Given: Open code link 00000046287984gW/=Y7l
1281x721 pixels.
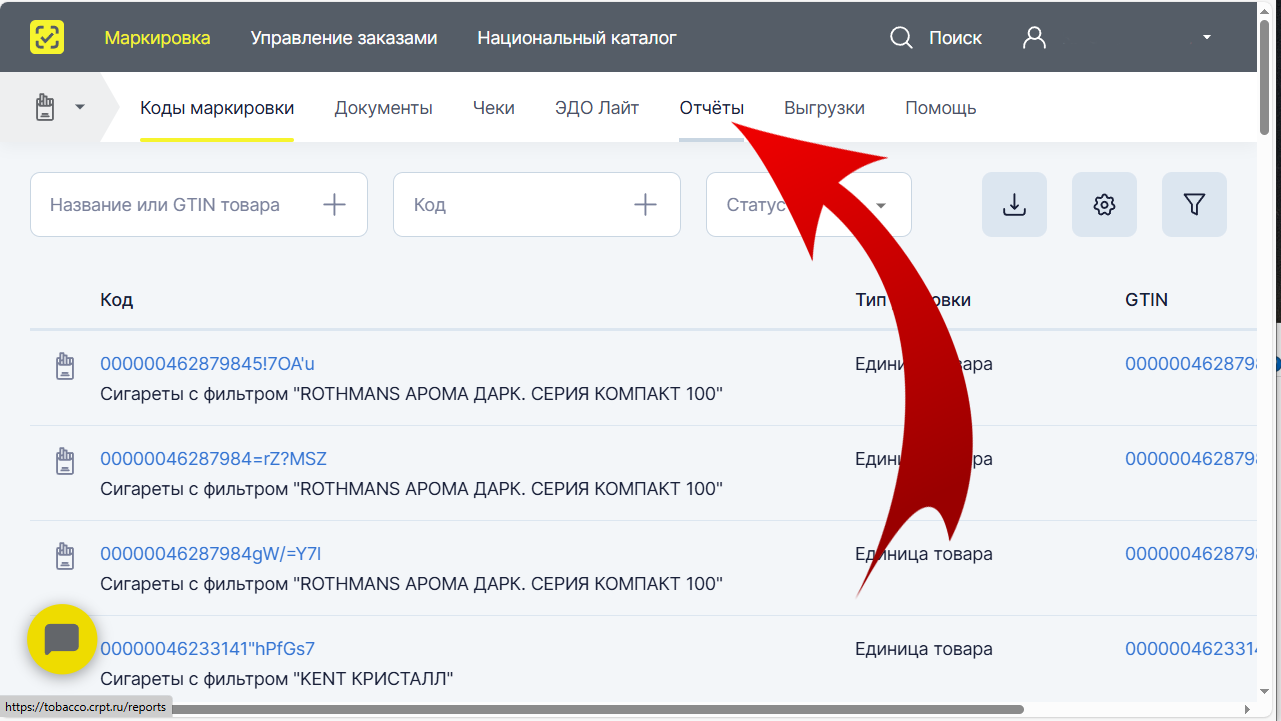Looking at the screenshot, I should pyautogui.click(x=210, y=554).
